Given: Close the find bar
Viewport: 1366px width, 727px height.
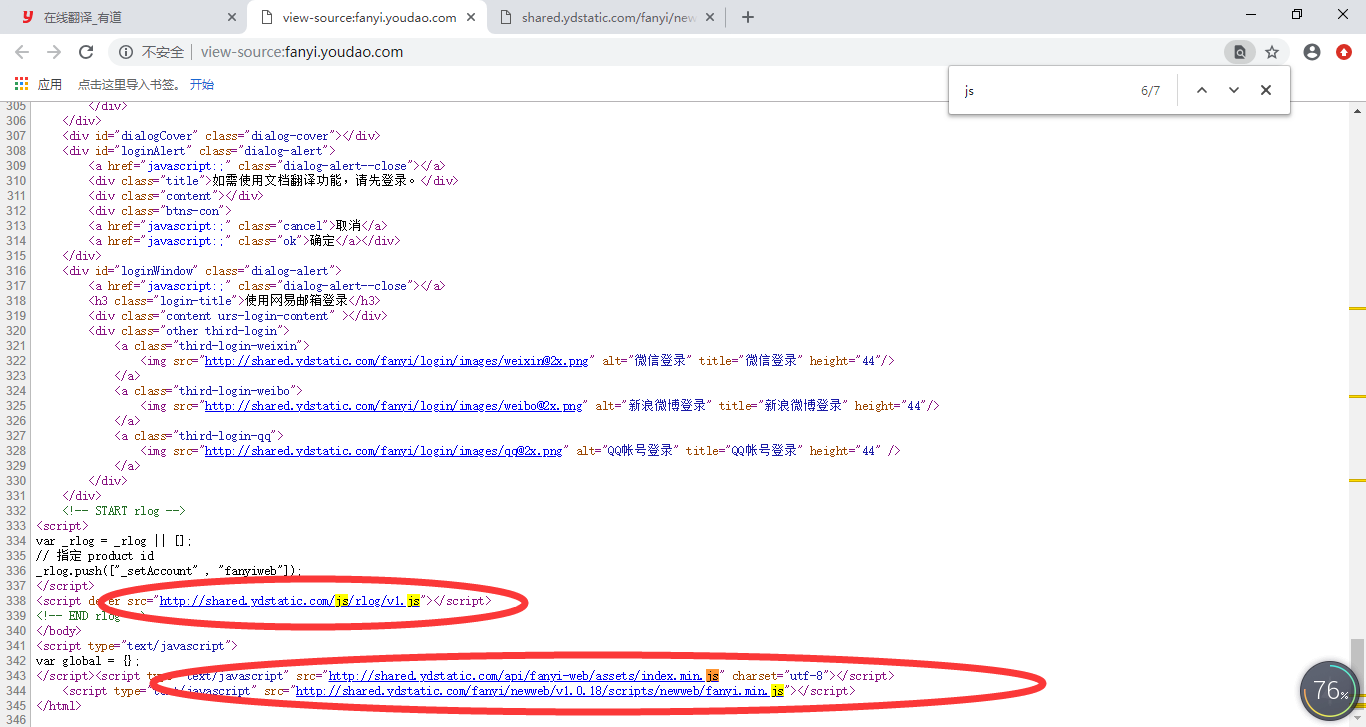Looking at the screenshot, I should click(x=1266, y=90).
